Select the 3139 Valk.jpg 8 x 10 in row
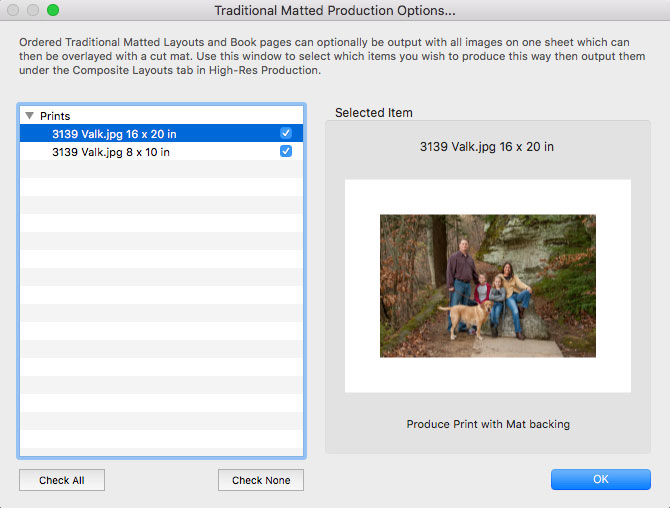 pyautogui.click(x=110, y=152)
